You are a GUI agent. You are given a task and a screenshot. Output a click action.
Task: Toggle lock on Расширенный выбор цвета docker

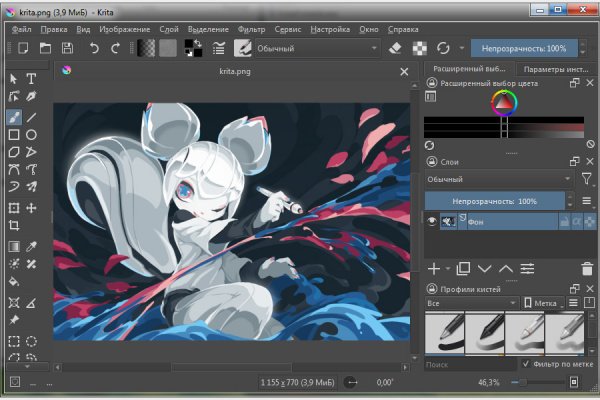click(x=432, y=83)
